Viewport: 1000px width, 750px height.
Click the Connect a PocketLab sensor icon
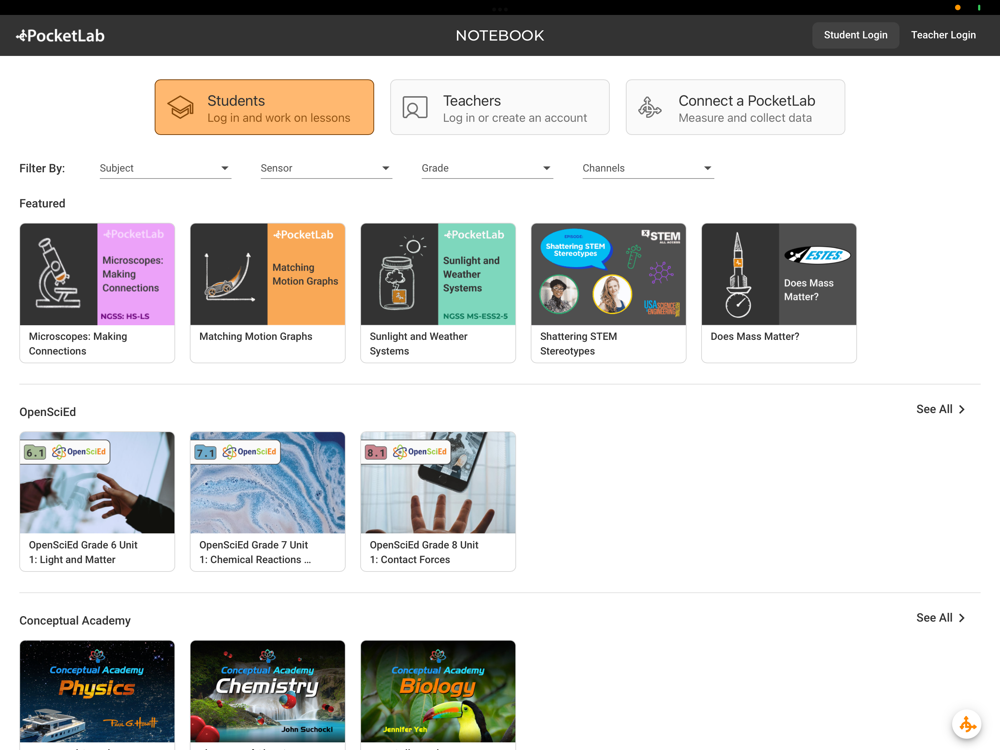(x=650, y=107)
